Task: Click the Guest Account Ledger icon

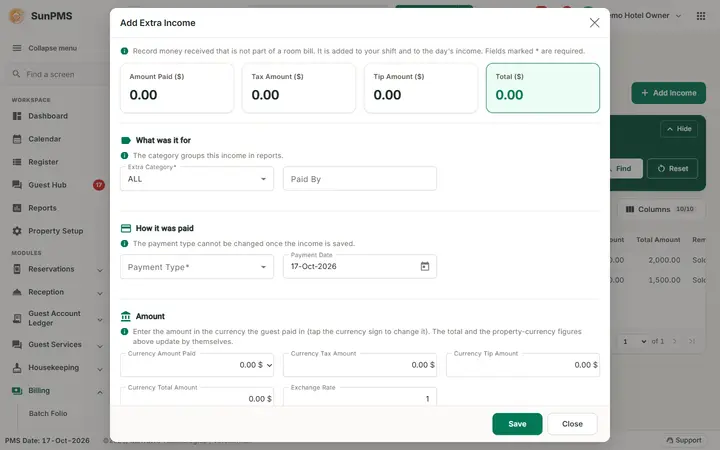Action: click(17, 318)
